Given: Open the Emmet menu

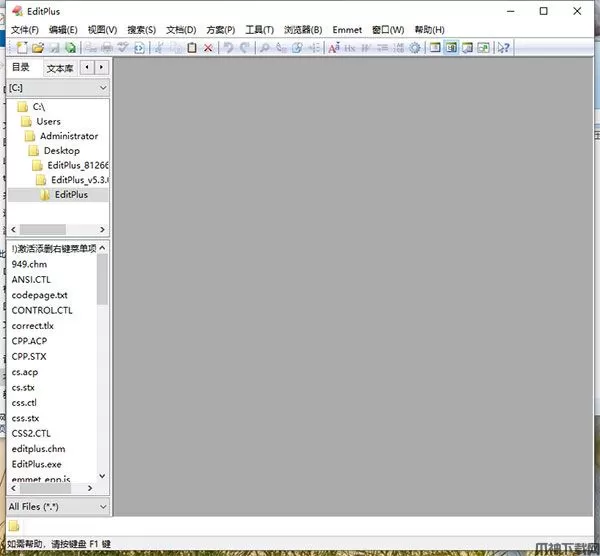Looking at the screenshot, I should coord(347,30).
